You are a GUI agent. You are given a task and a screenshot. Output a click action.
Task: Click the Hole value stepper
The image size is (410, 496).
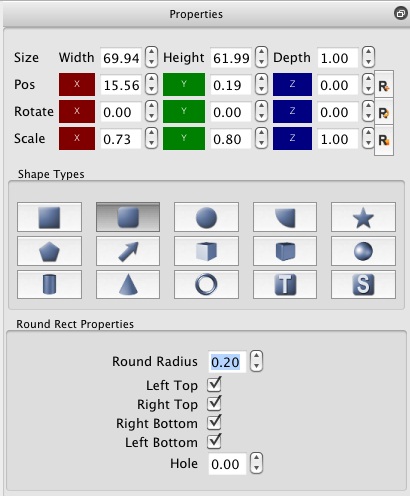tap(256, 463)
